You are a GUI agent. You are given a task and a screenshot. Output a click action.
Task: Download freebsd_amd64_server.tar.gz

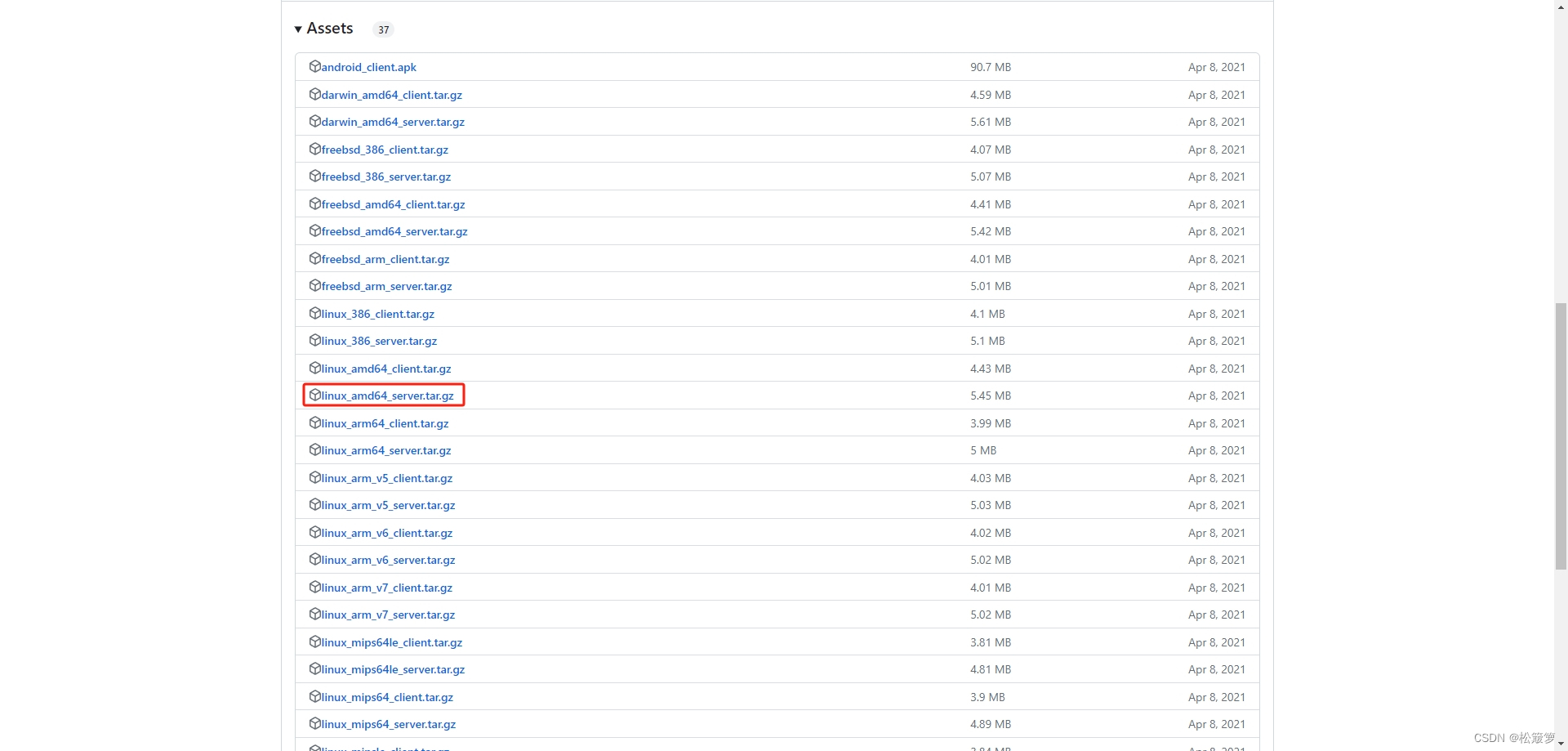(394, 231)
